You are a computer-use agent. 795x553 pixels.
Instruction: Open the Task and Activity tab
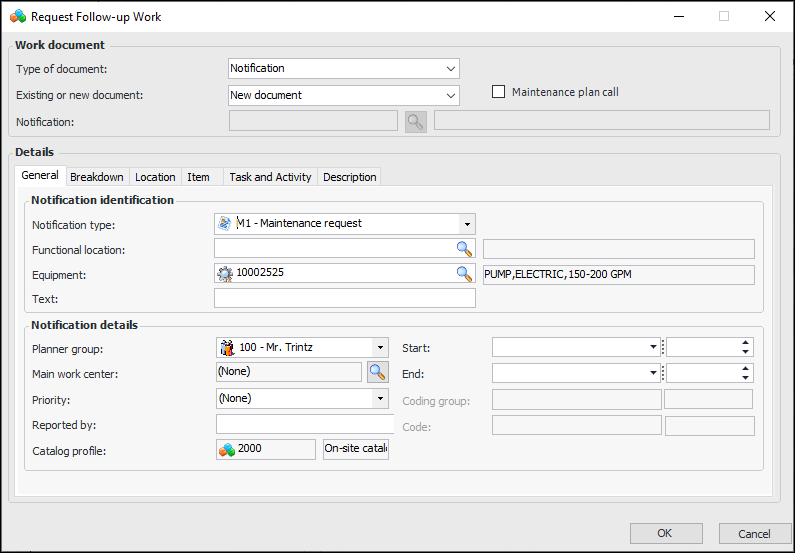coord(270,177)
